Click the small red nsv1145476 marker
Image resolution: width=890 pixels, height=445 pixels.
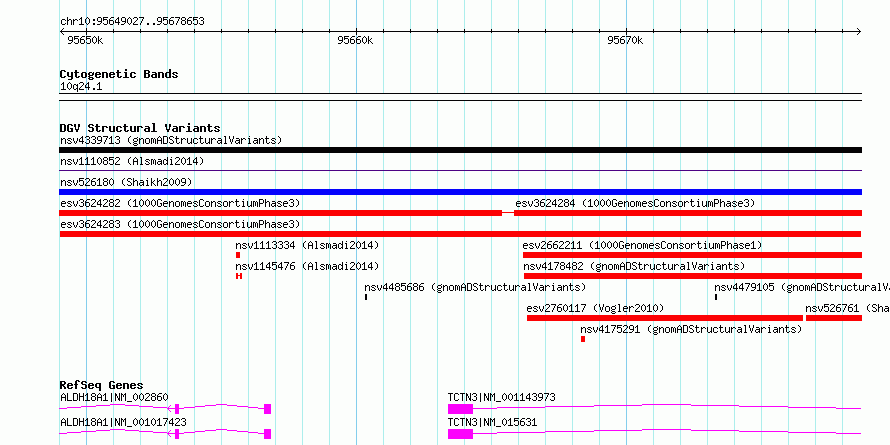point(239,276)
